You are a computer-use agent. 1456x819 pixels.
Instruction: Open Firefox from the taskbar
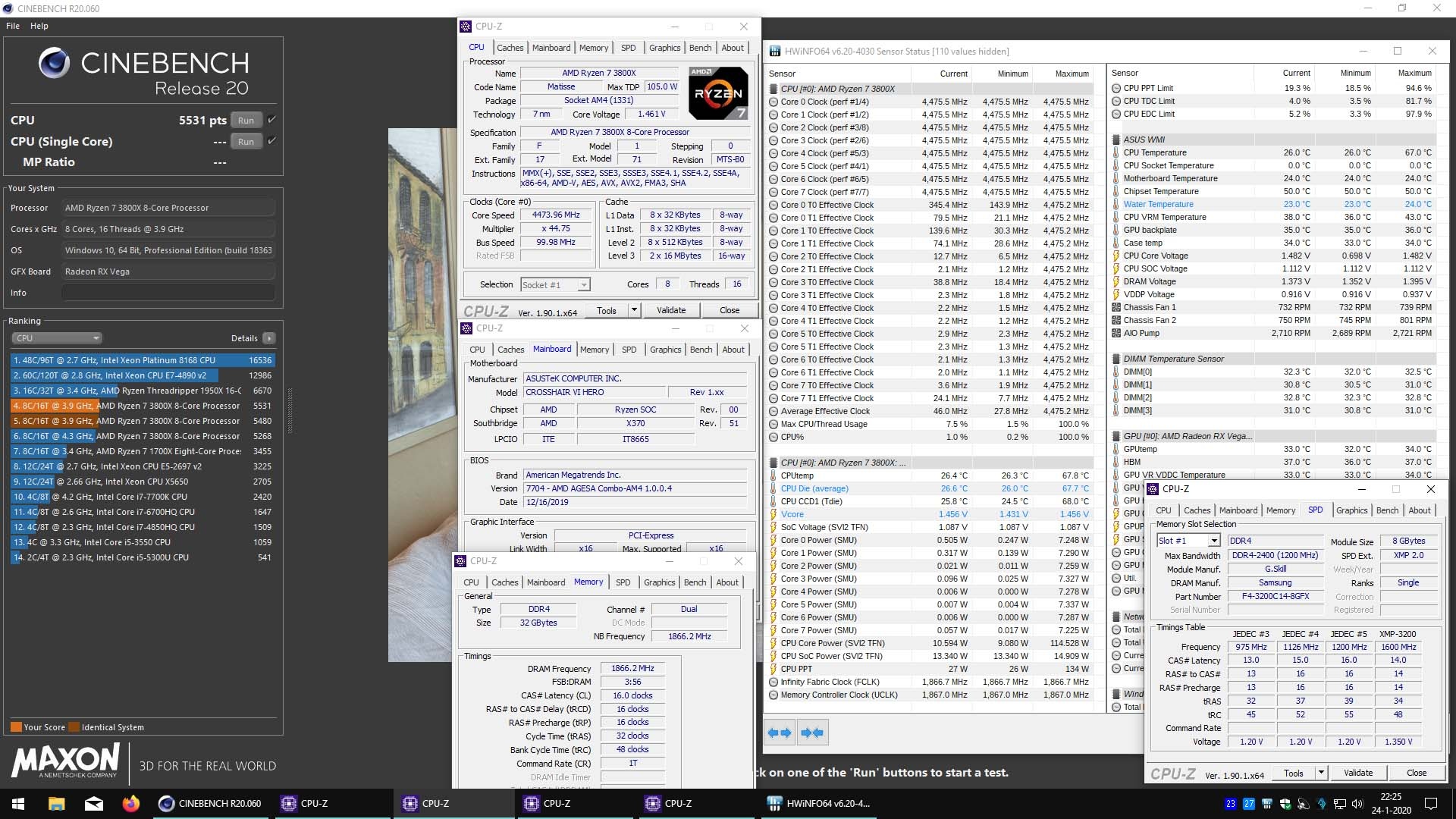131,803
